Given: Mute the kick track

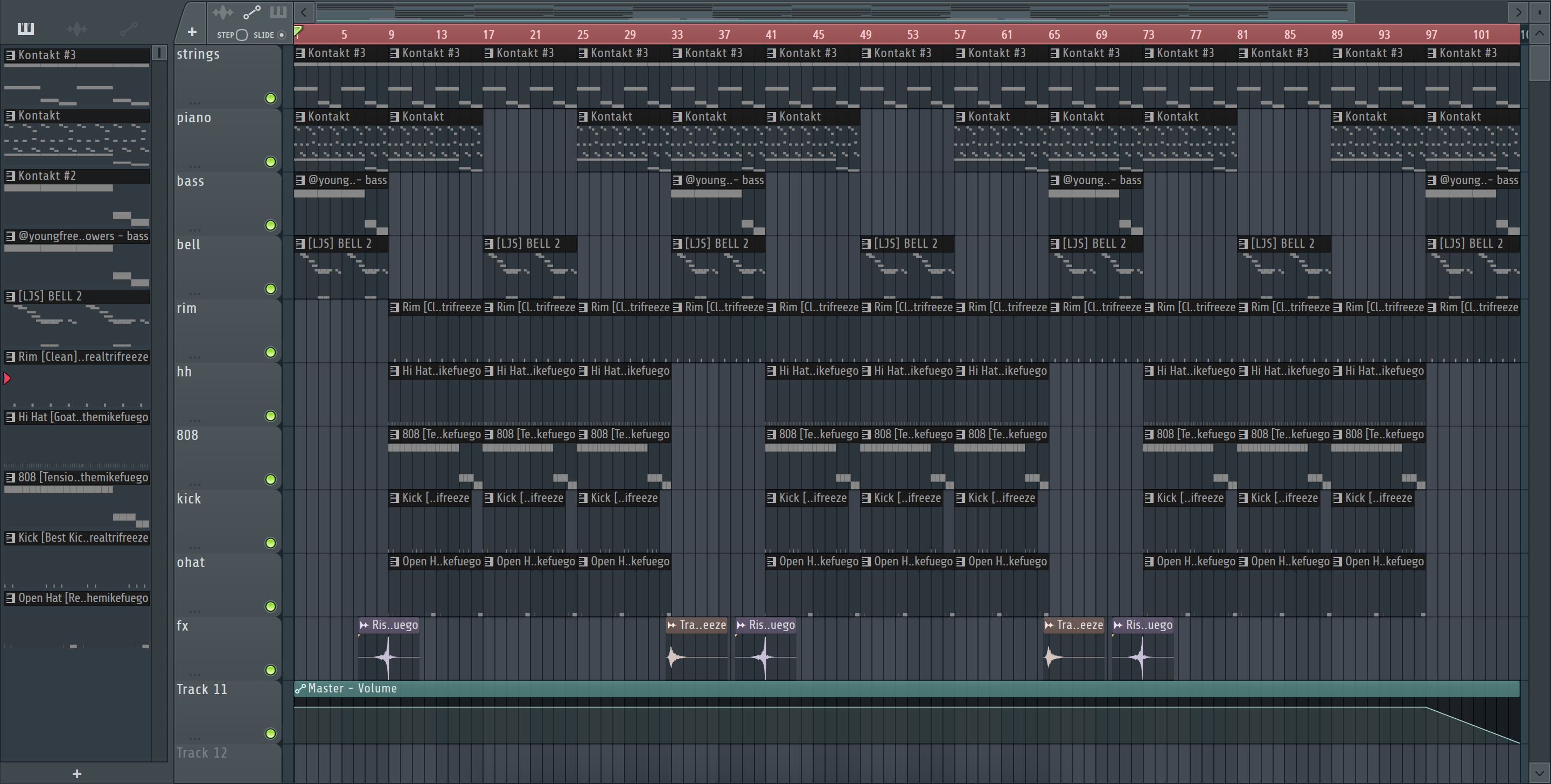Looking at the screenshot, I should click(x=270, y=543).
